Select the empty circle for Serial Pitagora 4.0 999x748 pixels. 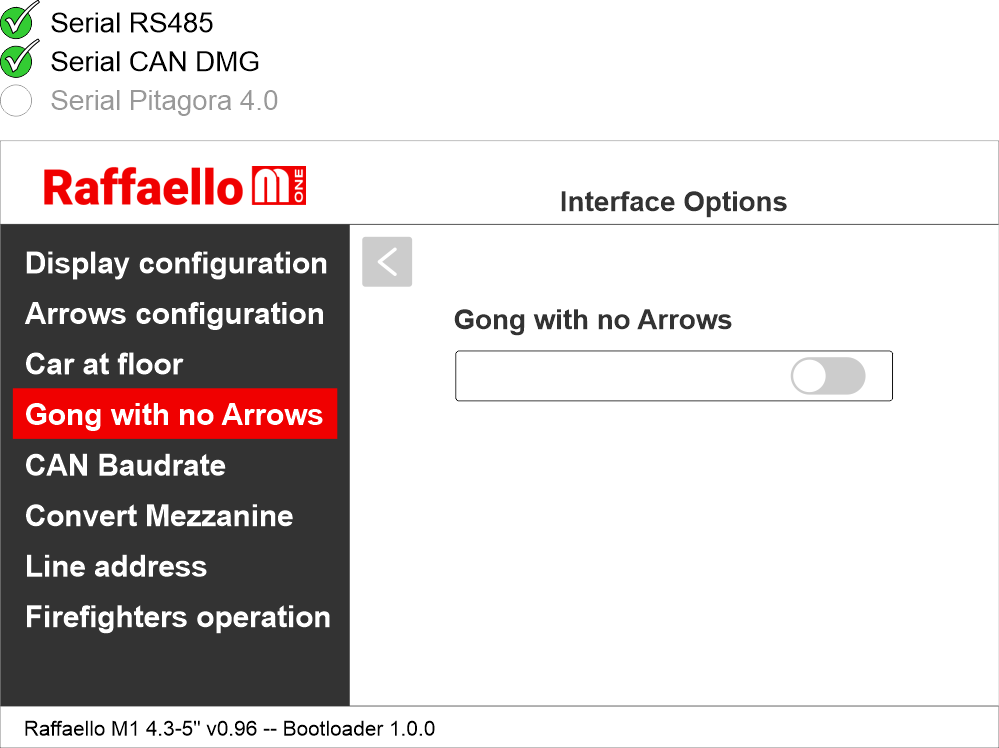click(x=17, y=101)
